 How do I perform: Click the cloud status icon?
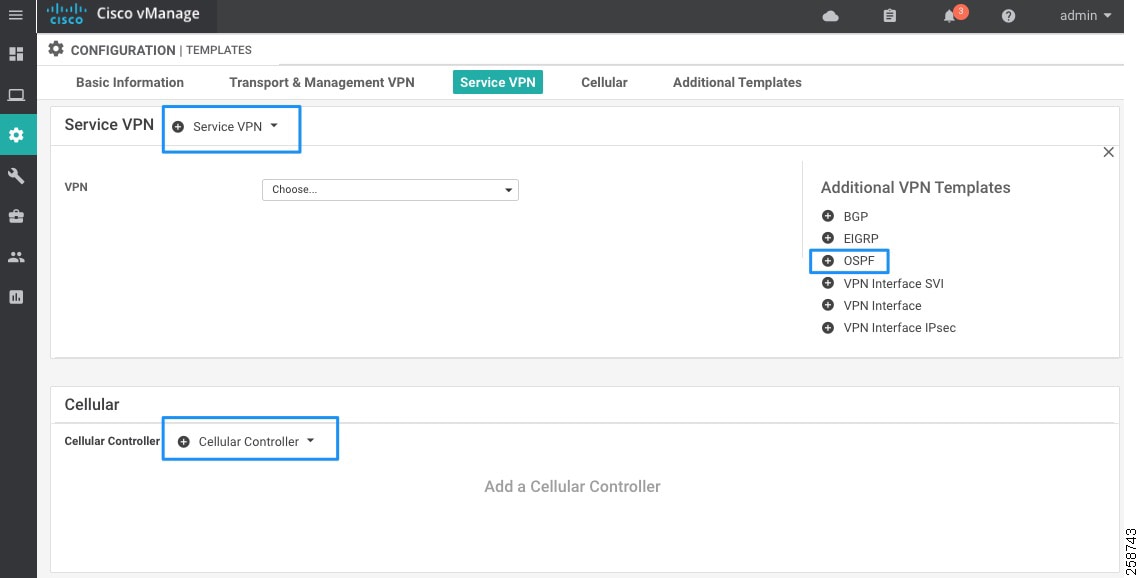[x=830, y=16]
